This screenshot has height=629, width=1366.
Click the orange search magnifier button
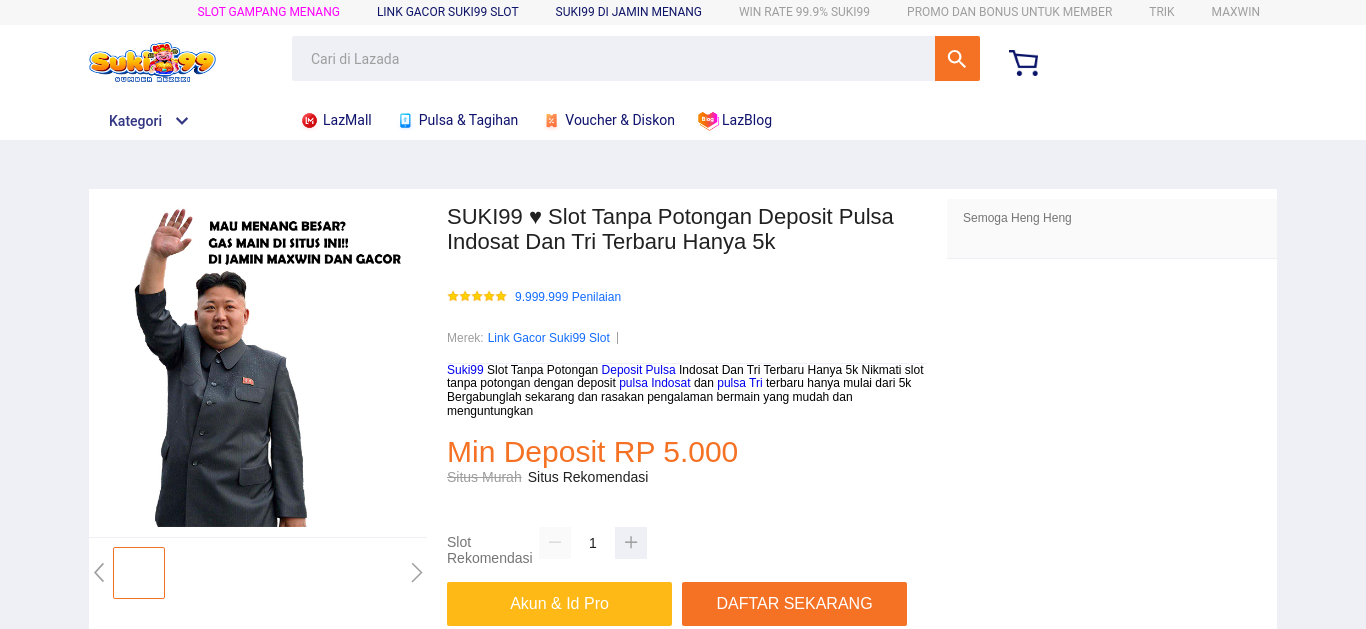pos(957,59)
